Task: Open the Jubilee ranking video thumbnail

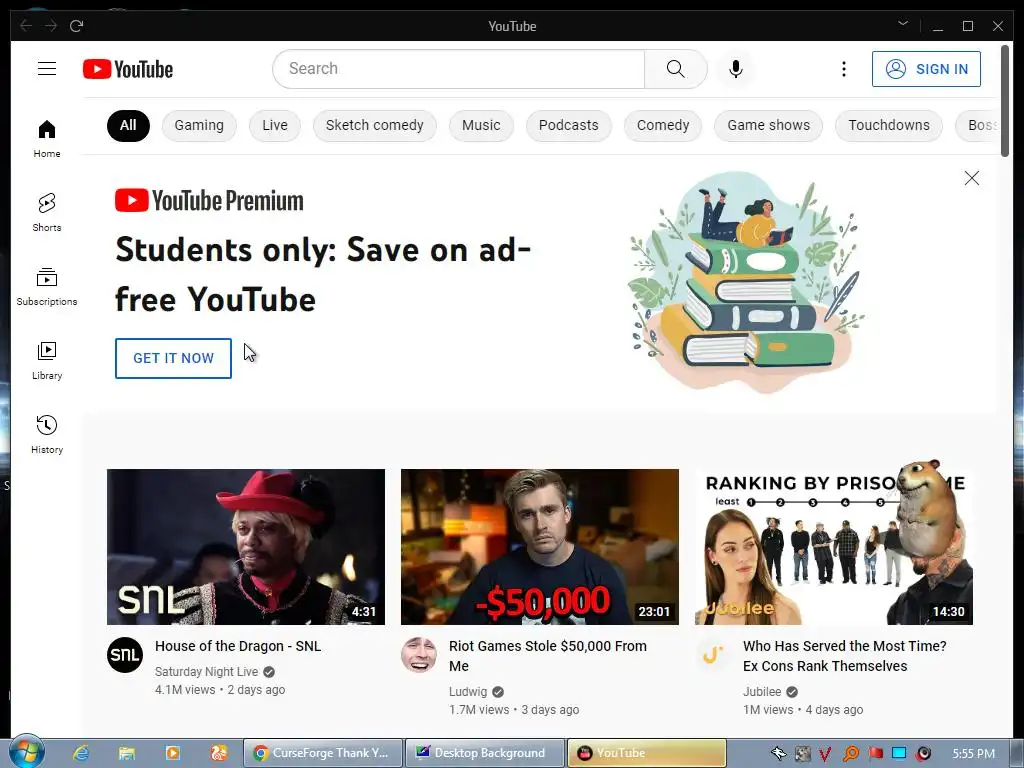Action: (833, 547)
